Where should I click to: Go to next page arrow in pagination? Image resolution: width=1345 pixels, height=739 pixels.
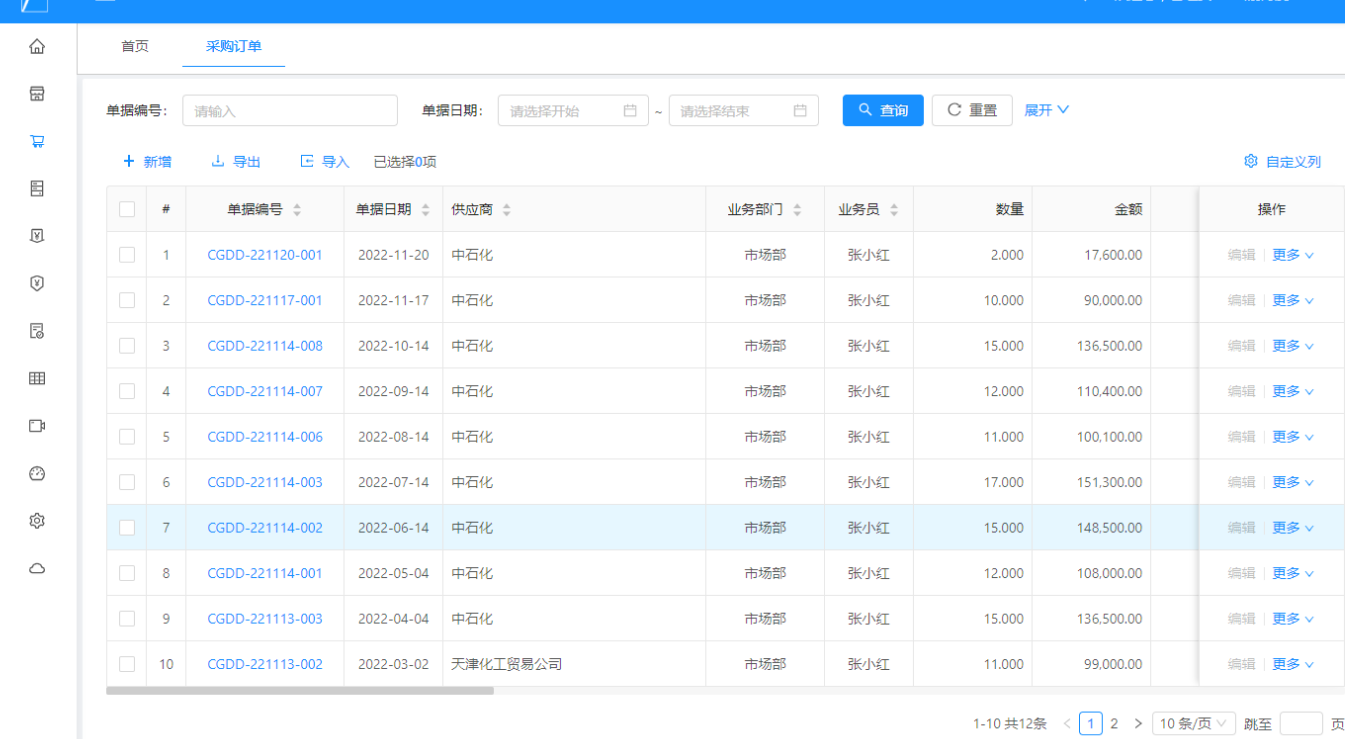tap(1137, 723)
